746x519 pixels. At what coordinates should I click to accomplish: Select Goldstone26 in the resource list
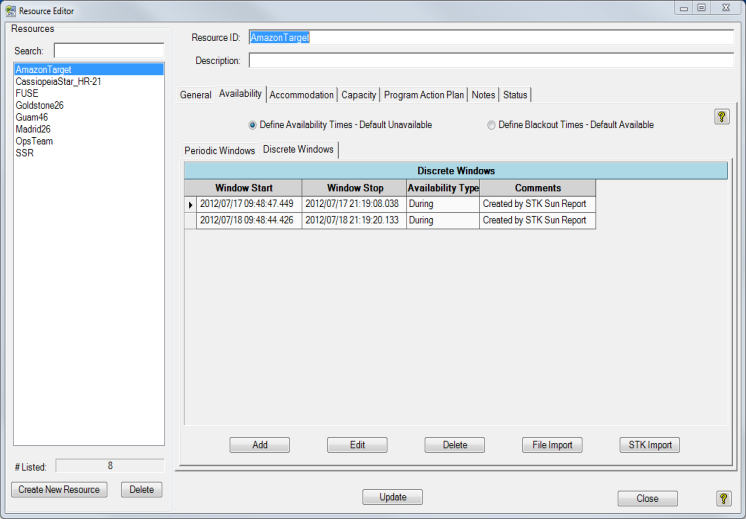coord(40,105)
